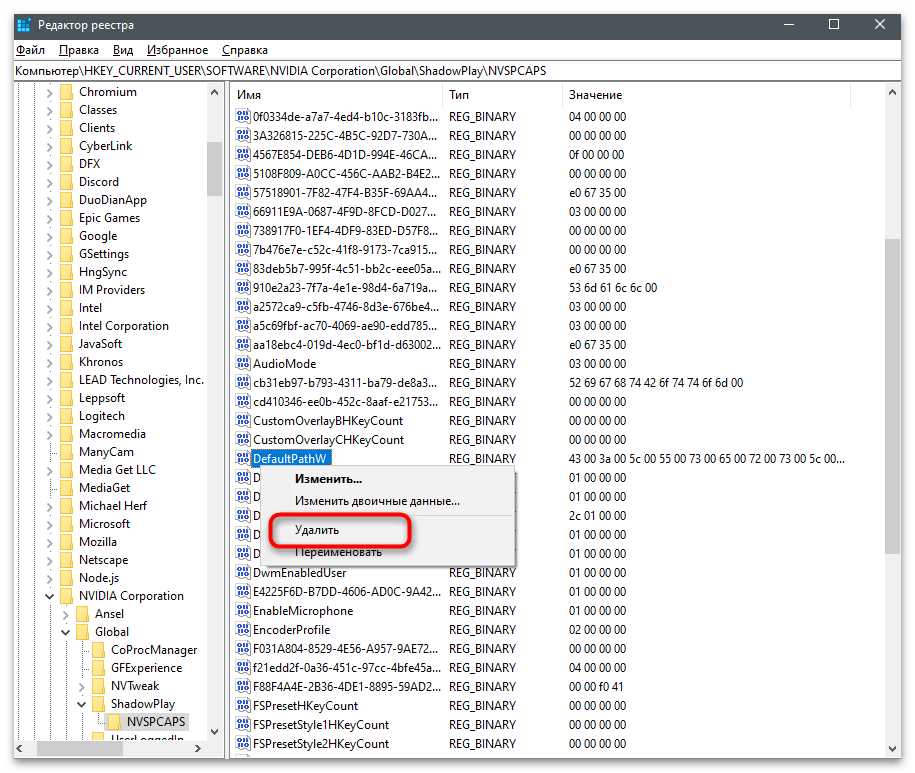Click the values pane vertical scrollbar thumb
This screenshot has width=915, height=773.
[892, 396]
